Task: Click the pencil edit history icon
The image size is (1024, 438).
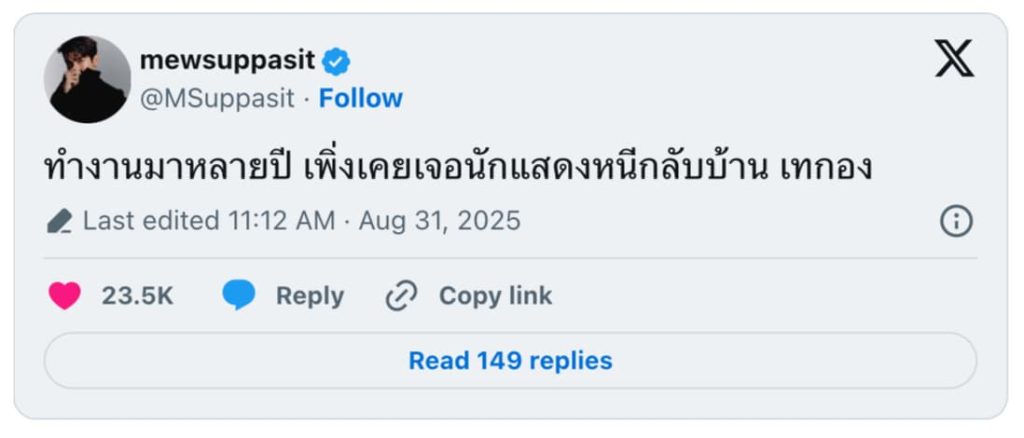Action: [x=59, y=221]
